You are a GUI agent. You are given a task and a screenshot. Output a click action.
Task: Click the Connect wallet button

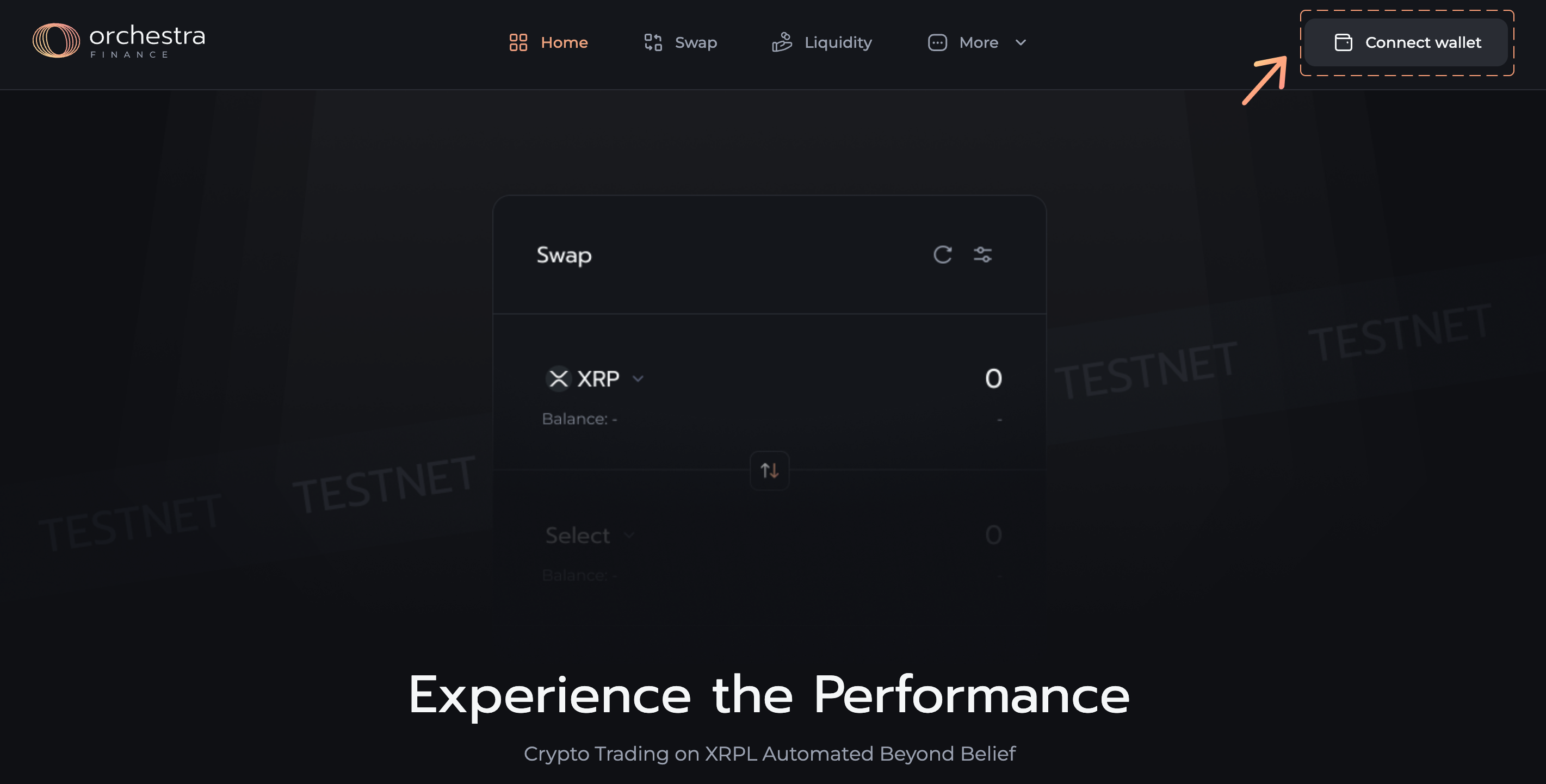tap(1406, 42)
